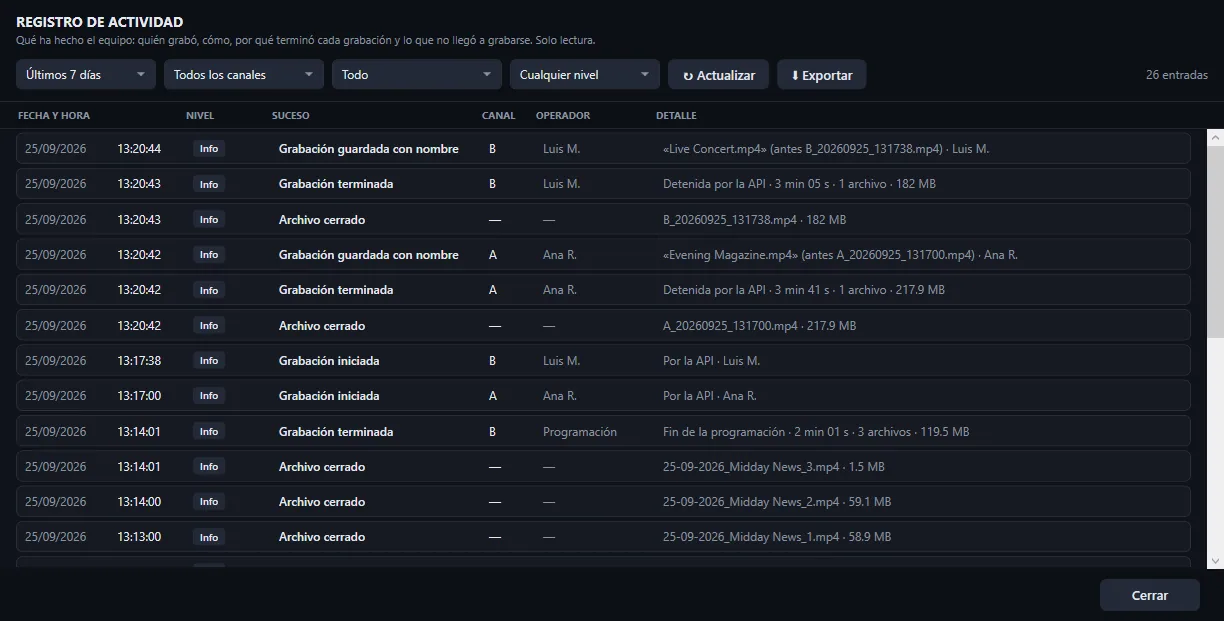Click the "REGISTRO DE ACTIVIDAD" title

coord(99,22)
